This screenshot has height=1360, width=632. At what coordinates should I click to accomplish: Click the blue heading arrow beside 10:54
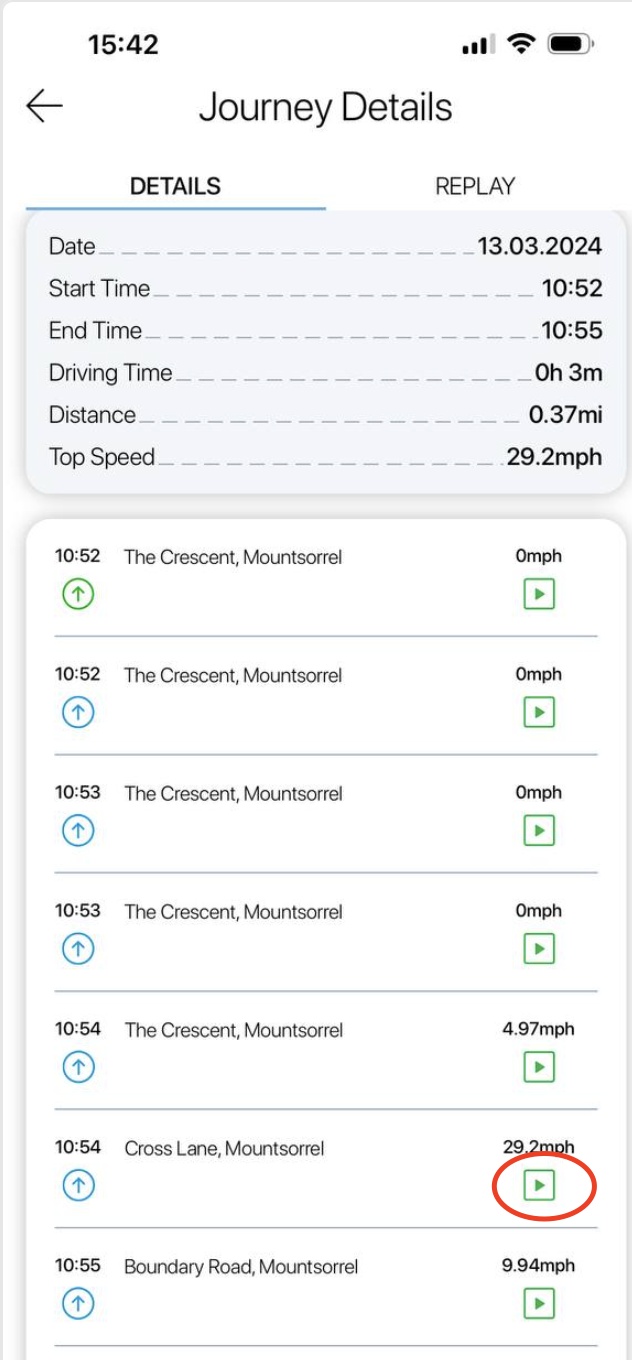point(77,1067)
